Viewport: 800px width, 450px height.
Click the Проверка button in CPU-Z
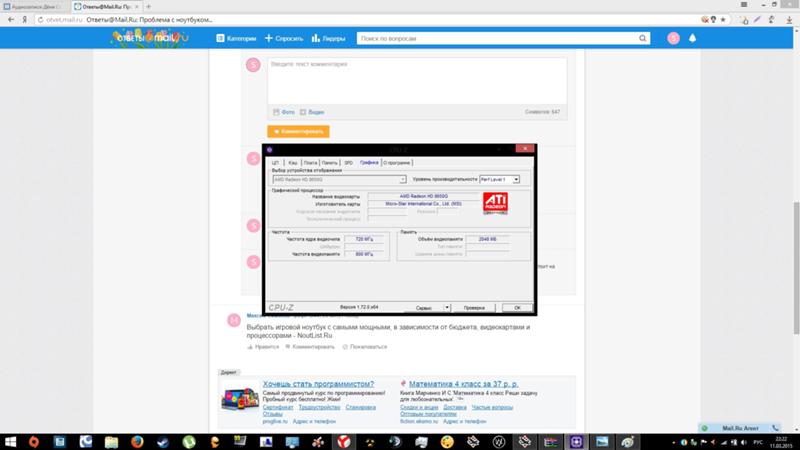pos(474,308)
